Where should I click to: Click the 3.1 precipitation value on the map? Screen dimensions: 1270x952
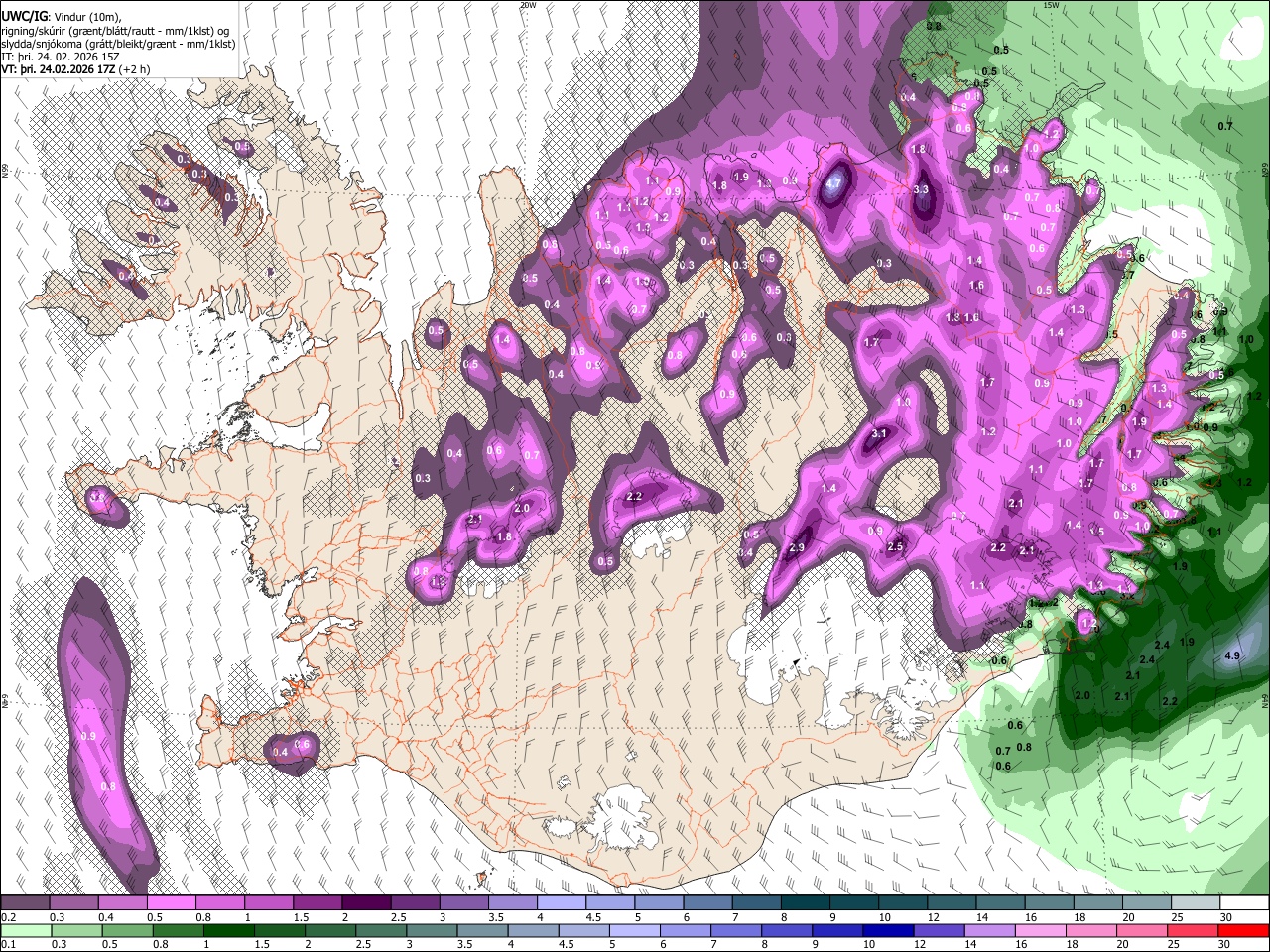[879, 433]
